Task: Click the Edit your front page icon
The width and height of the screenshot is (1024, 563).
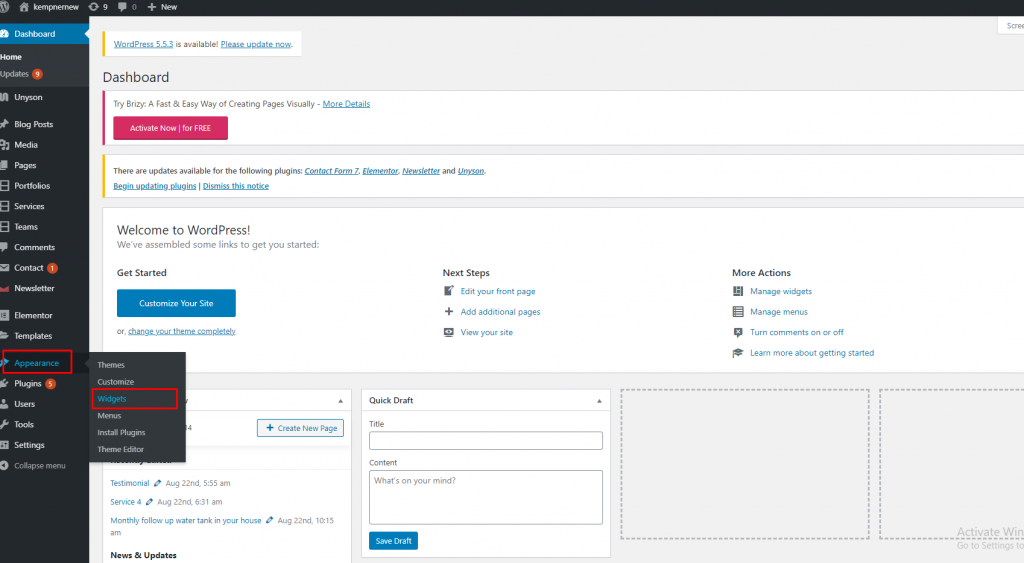Action: click(x=449, y=291)
